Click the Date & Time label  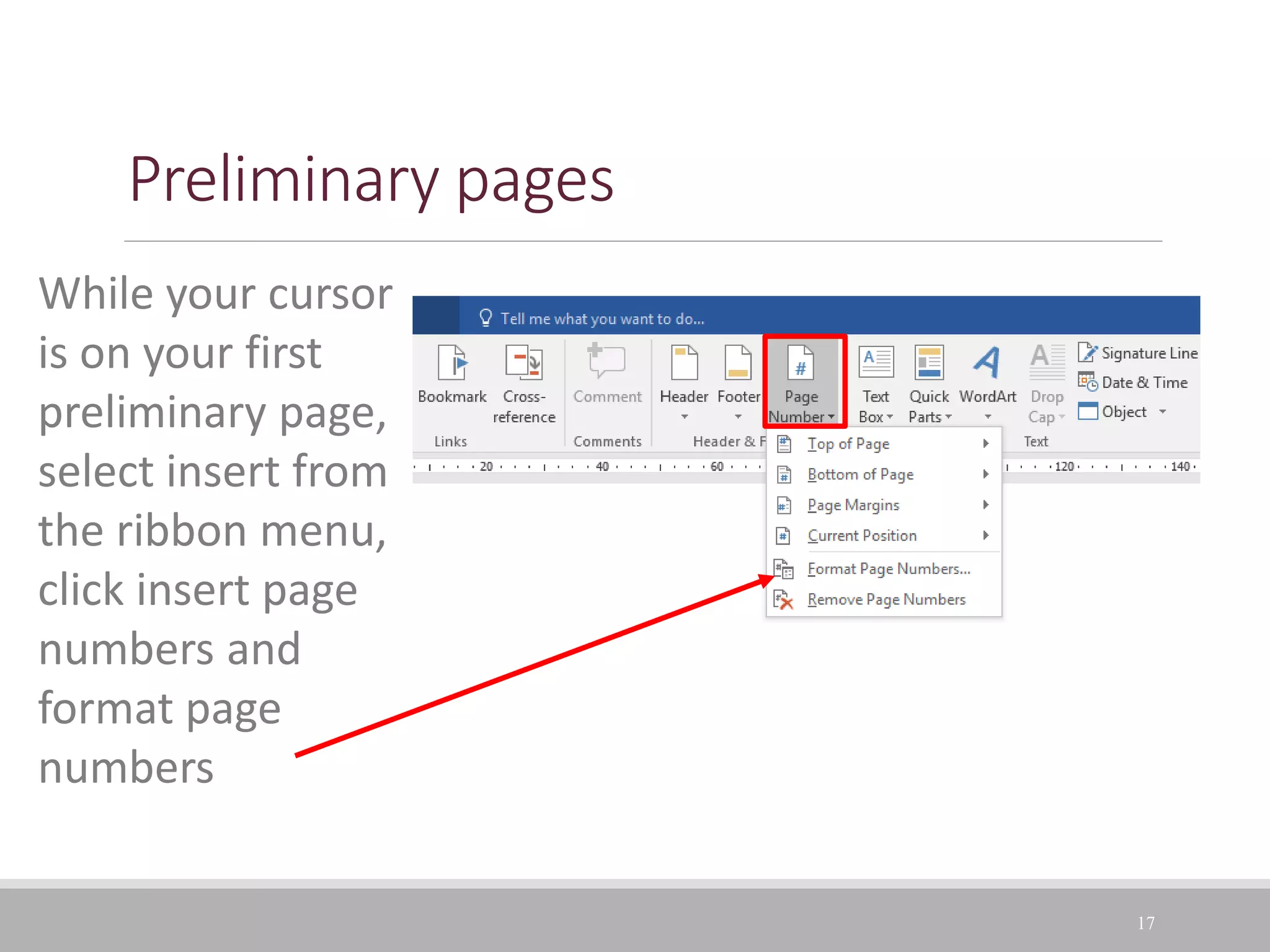pos(1144,382)
